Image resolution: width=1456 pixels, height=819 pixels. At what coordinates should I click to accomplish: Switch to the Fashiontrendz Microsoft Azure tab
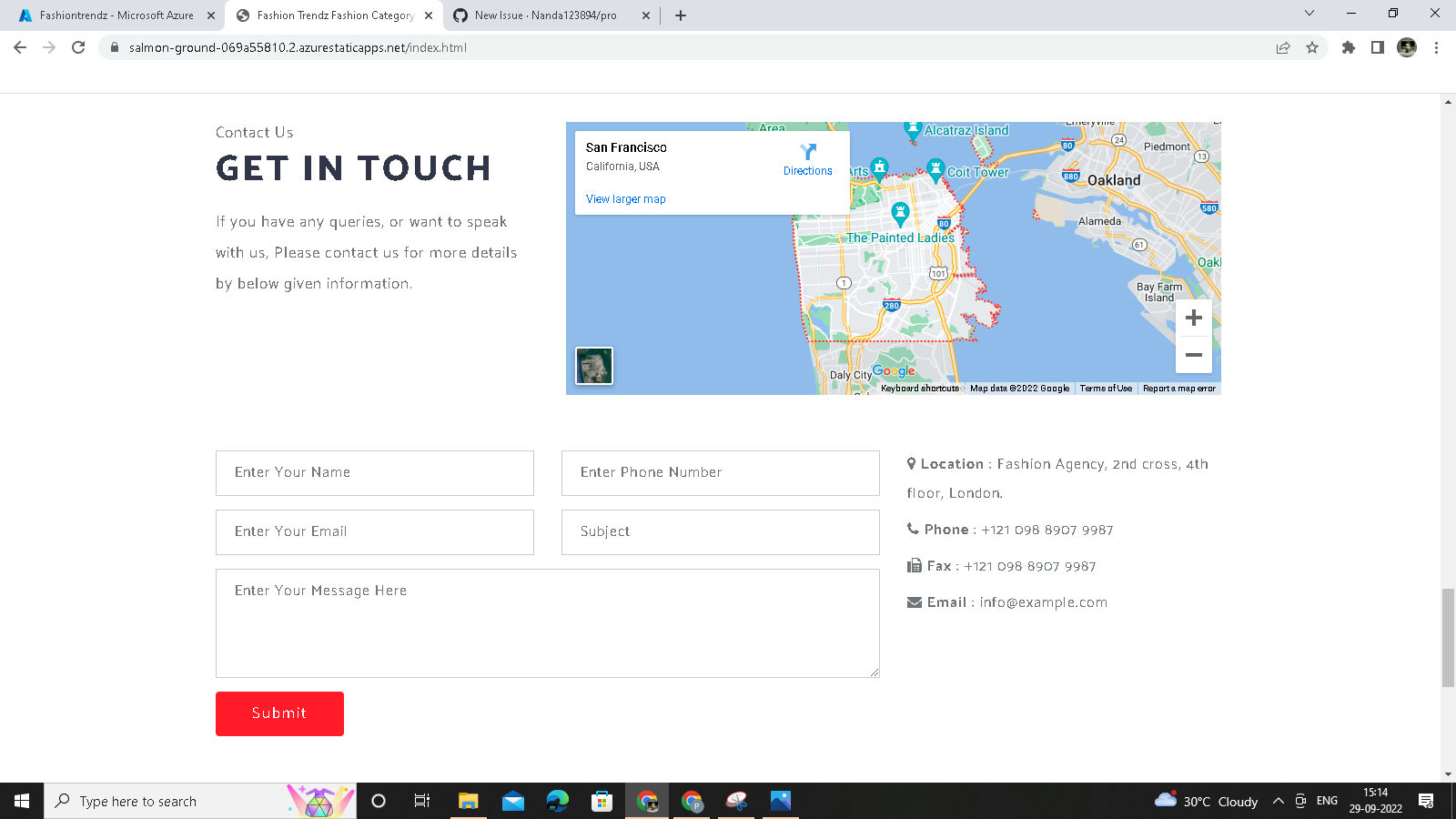109,15
